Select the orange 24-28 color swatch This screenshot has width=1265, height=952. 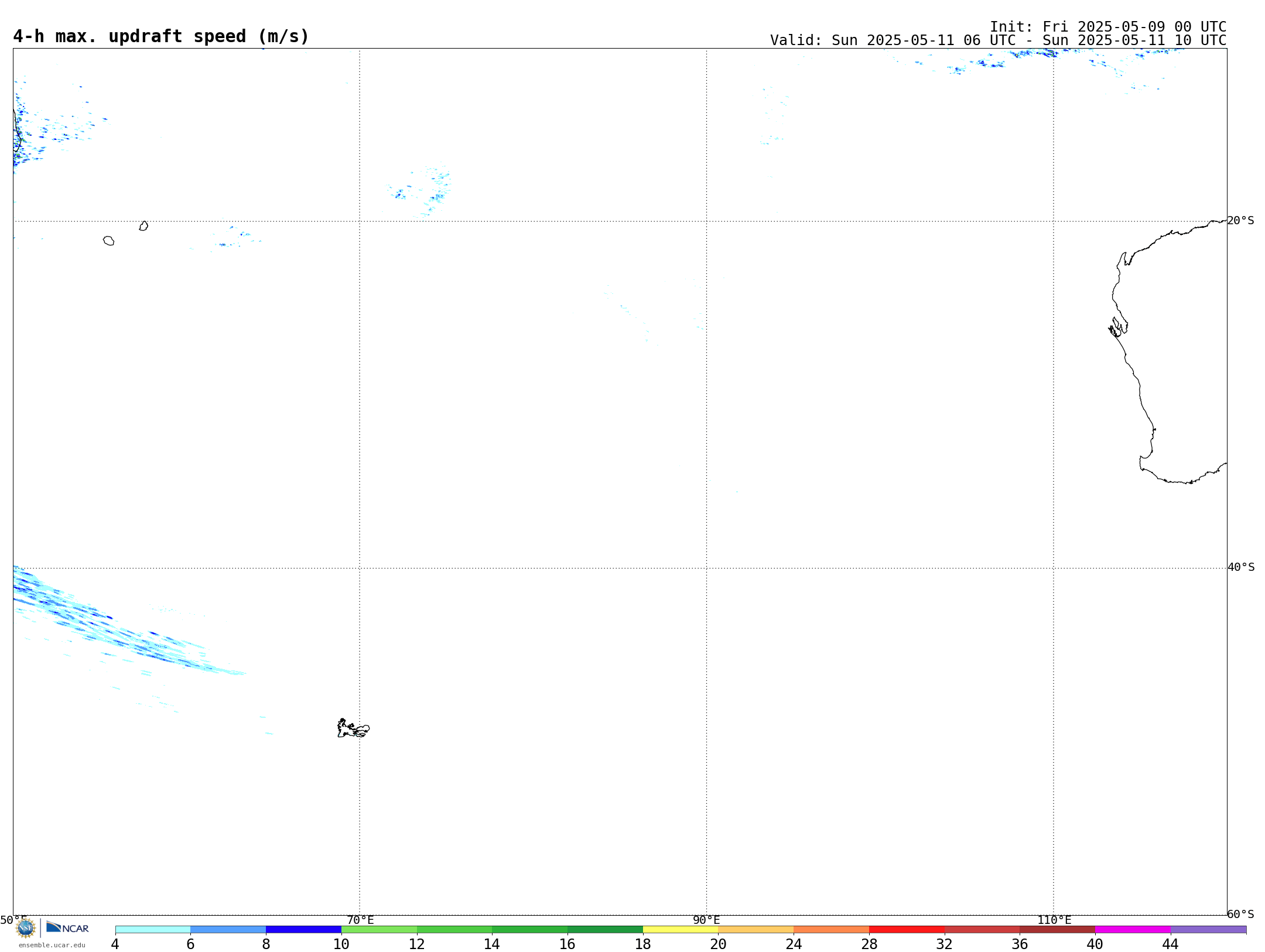pyautogui.click(x=832, y=929)
